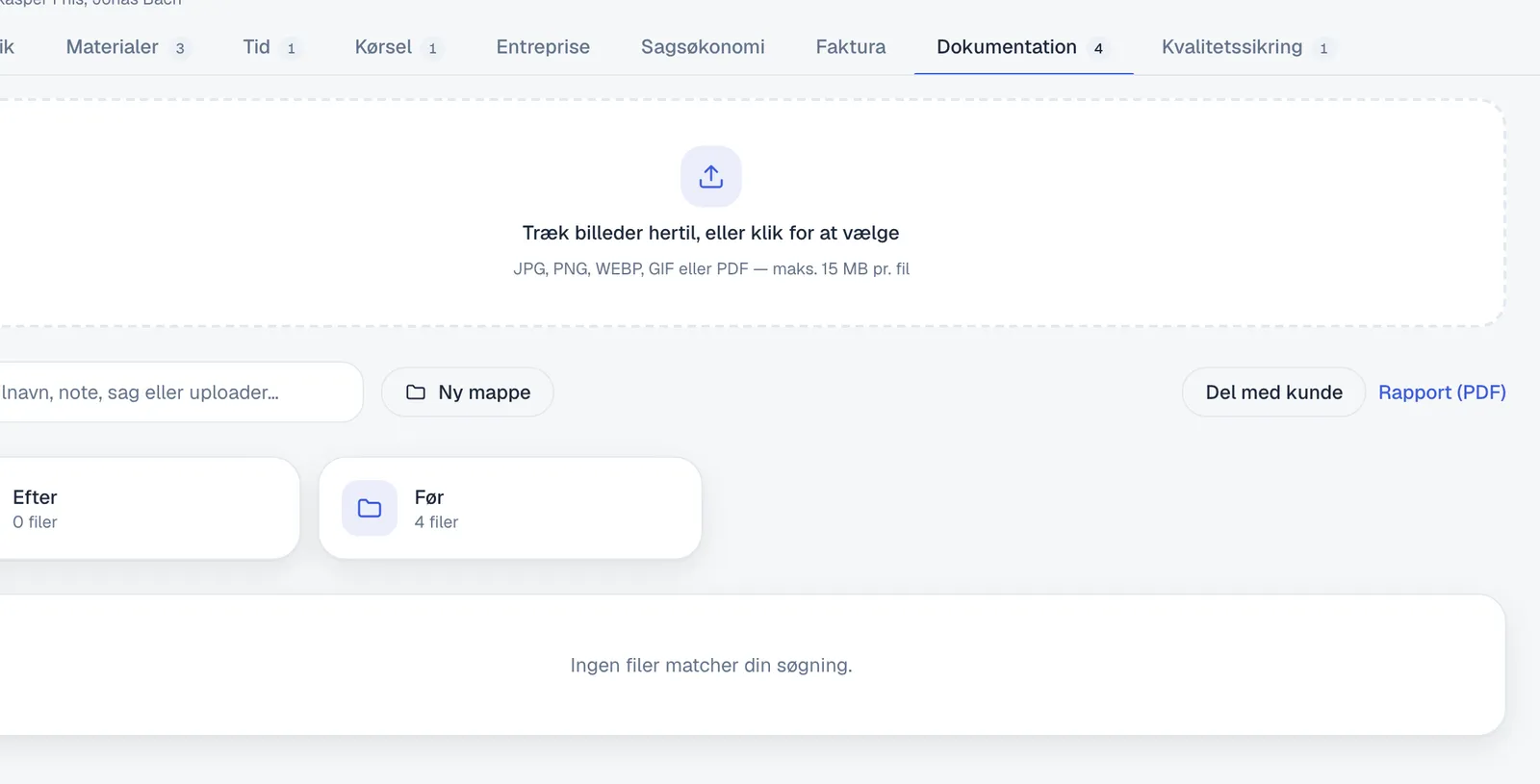Viewport: 1540px width, 784px height.
Task: Open the Kørsel tab
Action: (x=398, y=47)
